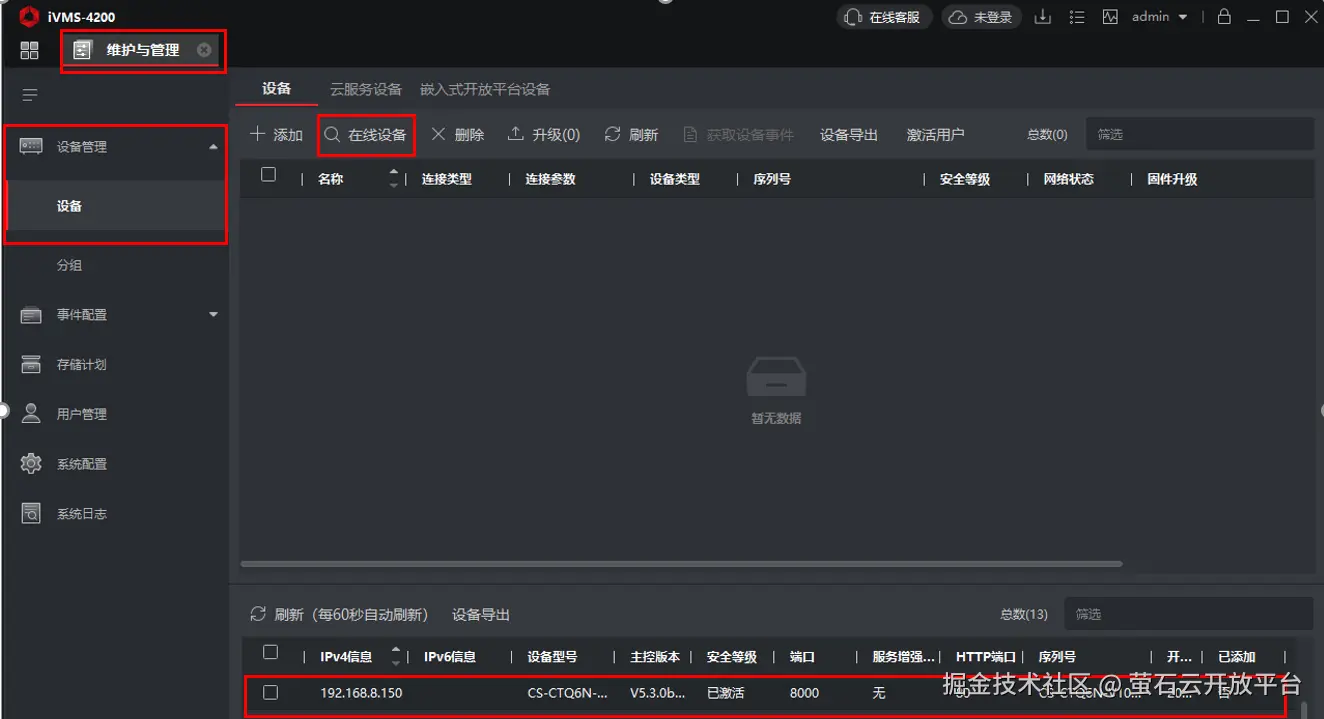Click the 安全等级 header in upper table
1324x719 pixels.
click(x=965, y=179)
